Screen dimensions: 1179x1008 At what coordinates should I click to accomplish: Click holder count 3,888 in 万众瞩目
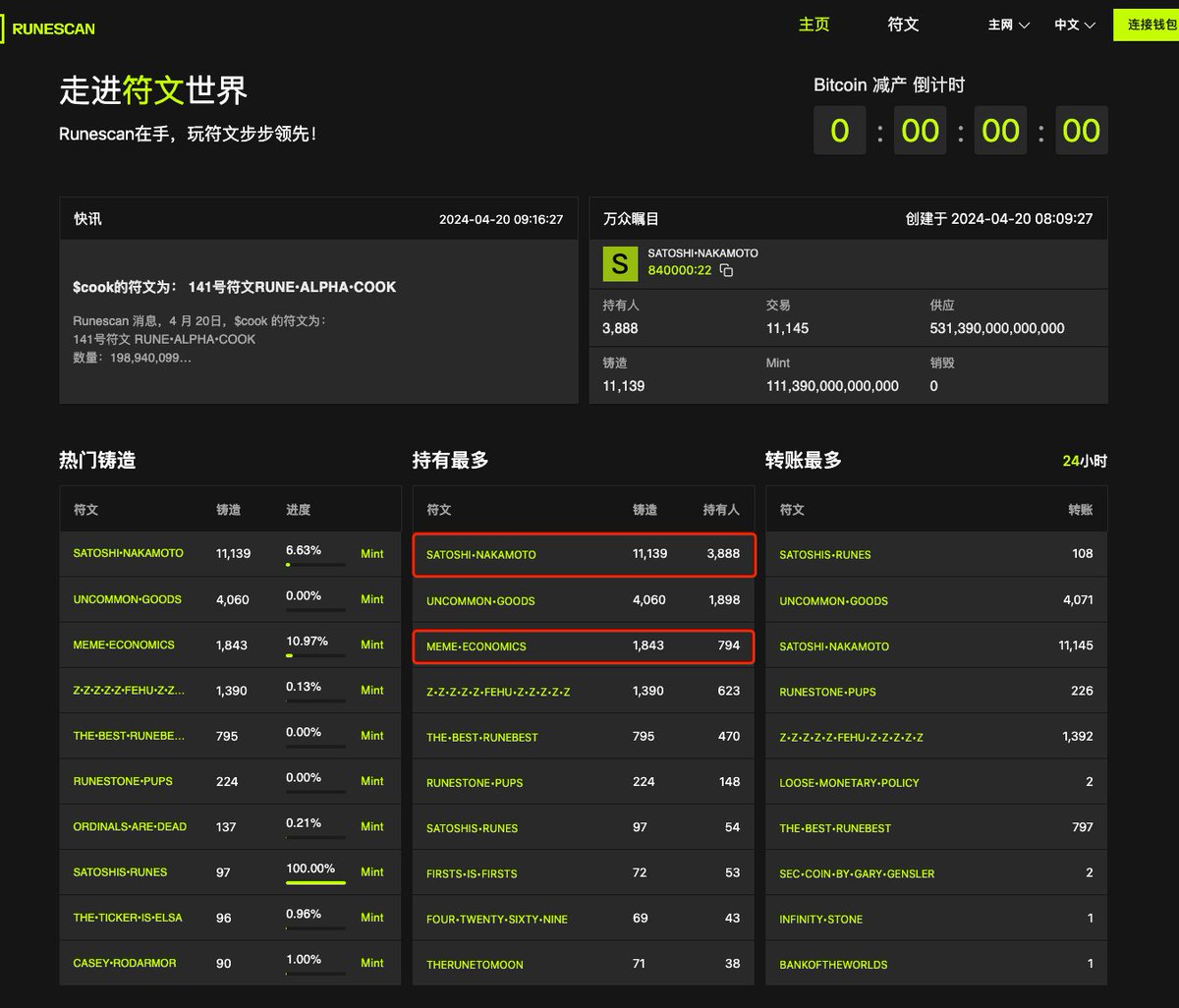click(621, 328)
